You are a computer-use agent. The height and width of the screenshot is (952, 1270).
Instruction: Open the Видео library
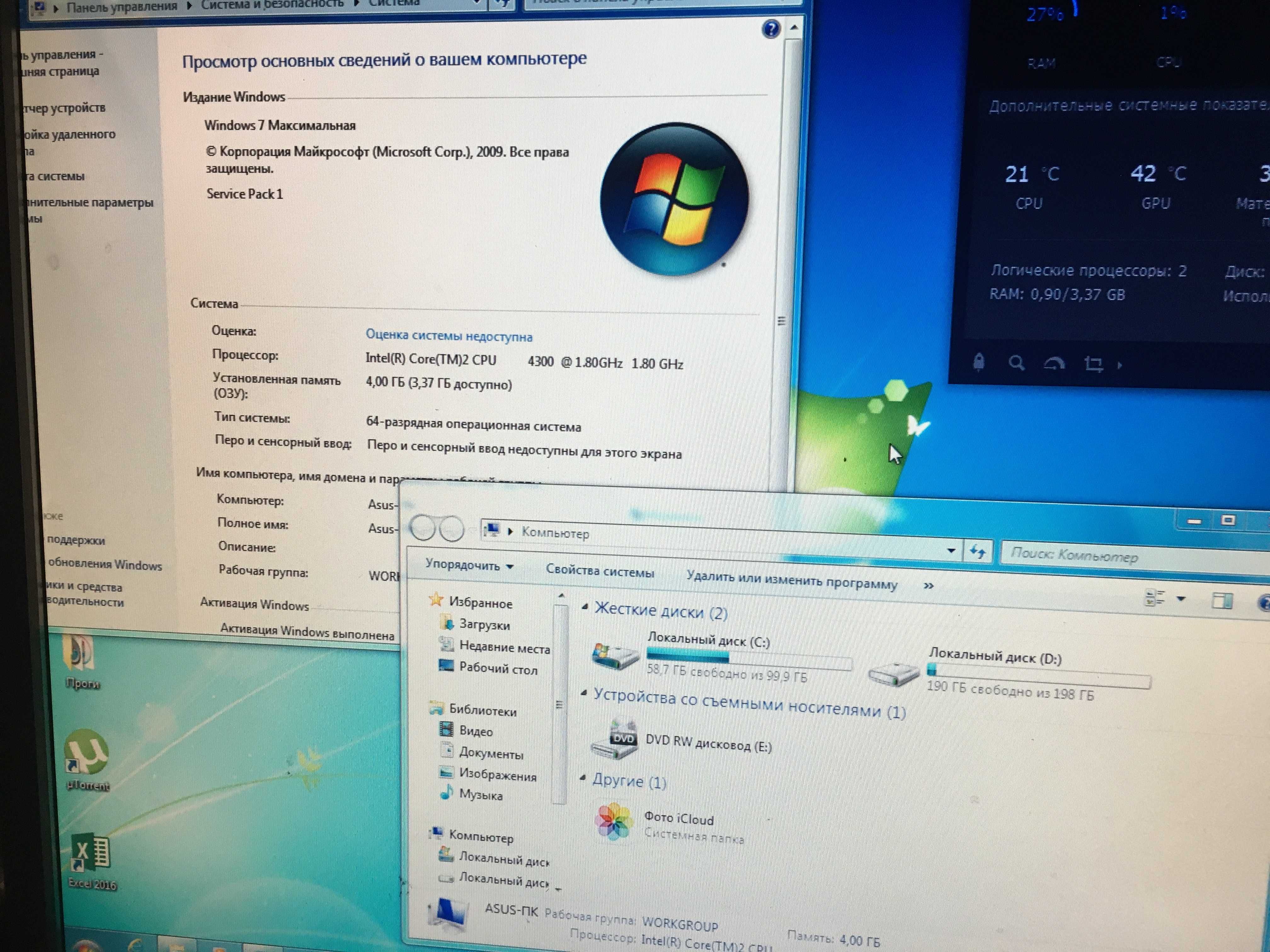[475, 731]
